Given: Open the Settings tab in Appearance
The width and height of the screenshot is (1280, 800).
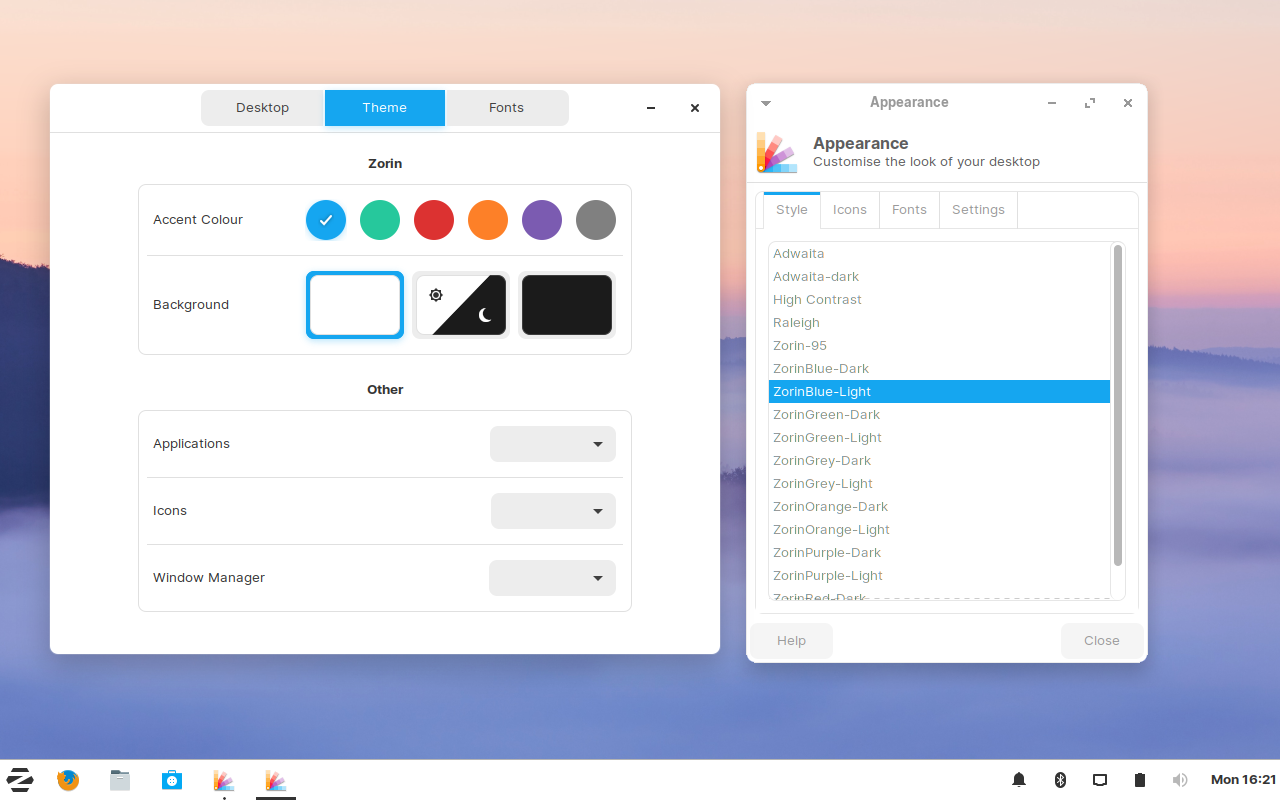Looking at the screenshot, I should pos(978,210).
